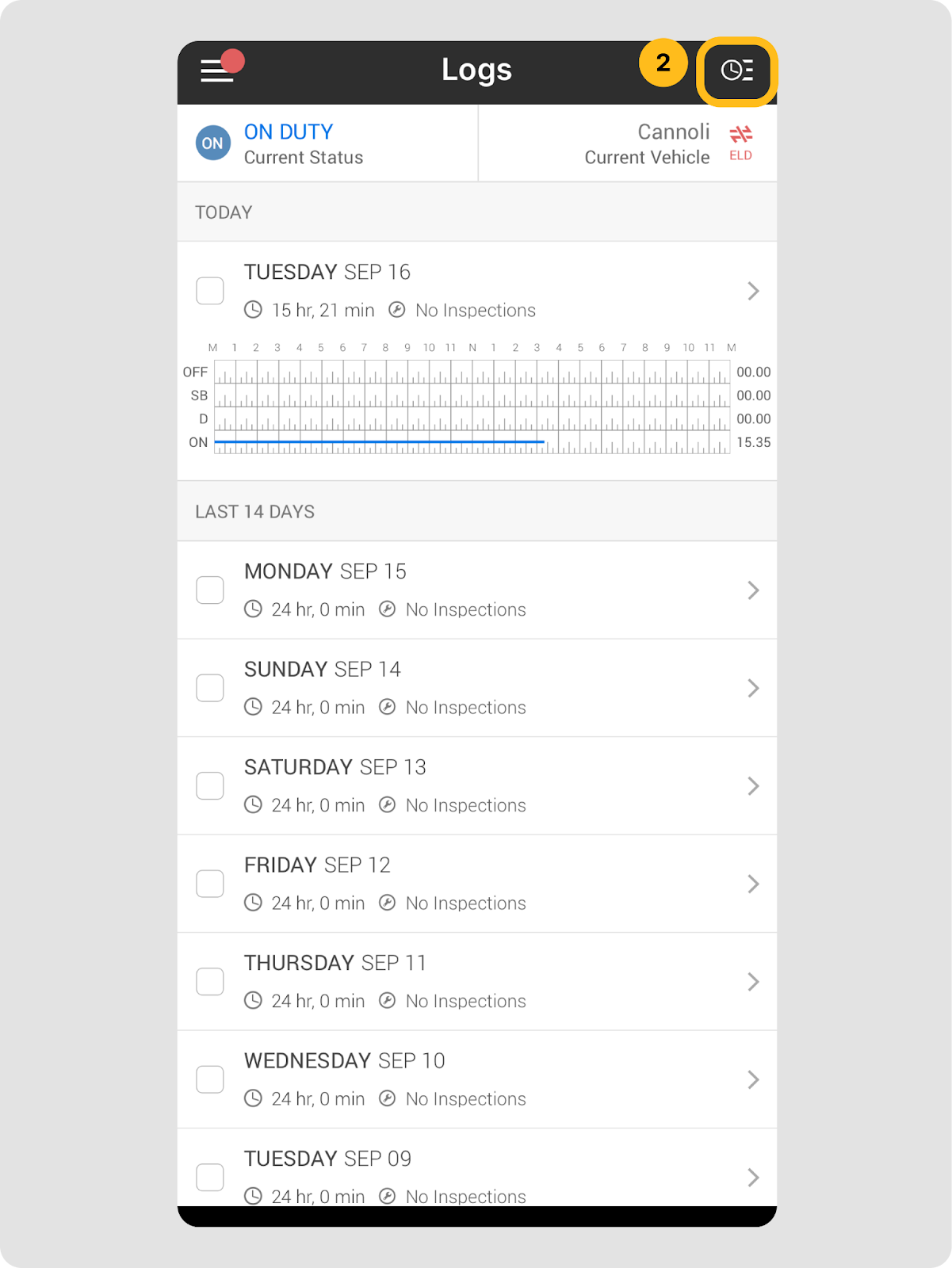Expand Tuesday Sep 16 log chevron
The width and height of the screenshot is (952, 1268).
tap(753, 291)
